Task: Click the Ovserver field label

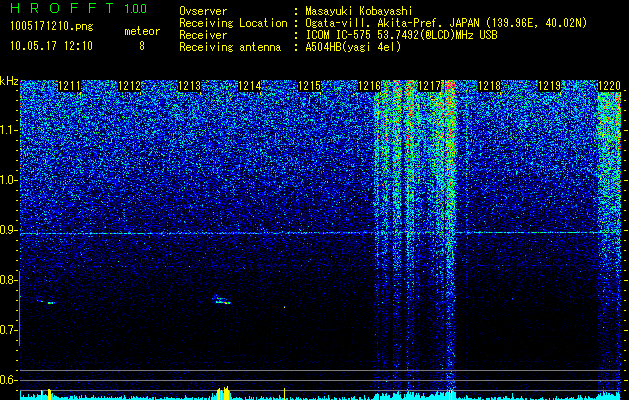Action: (203, 11)
